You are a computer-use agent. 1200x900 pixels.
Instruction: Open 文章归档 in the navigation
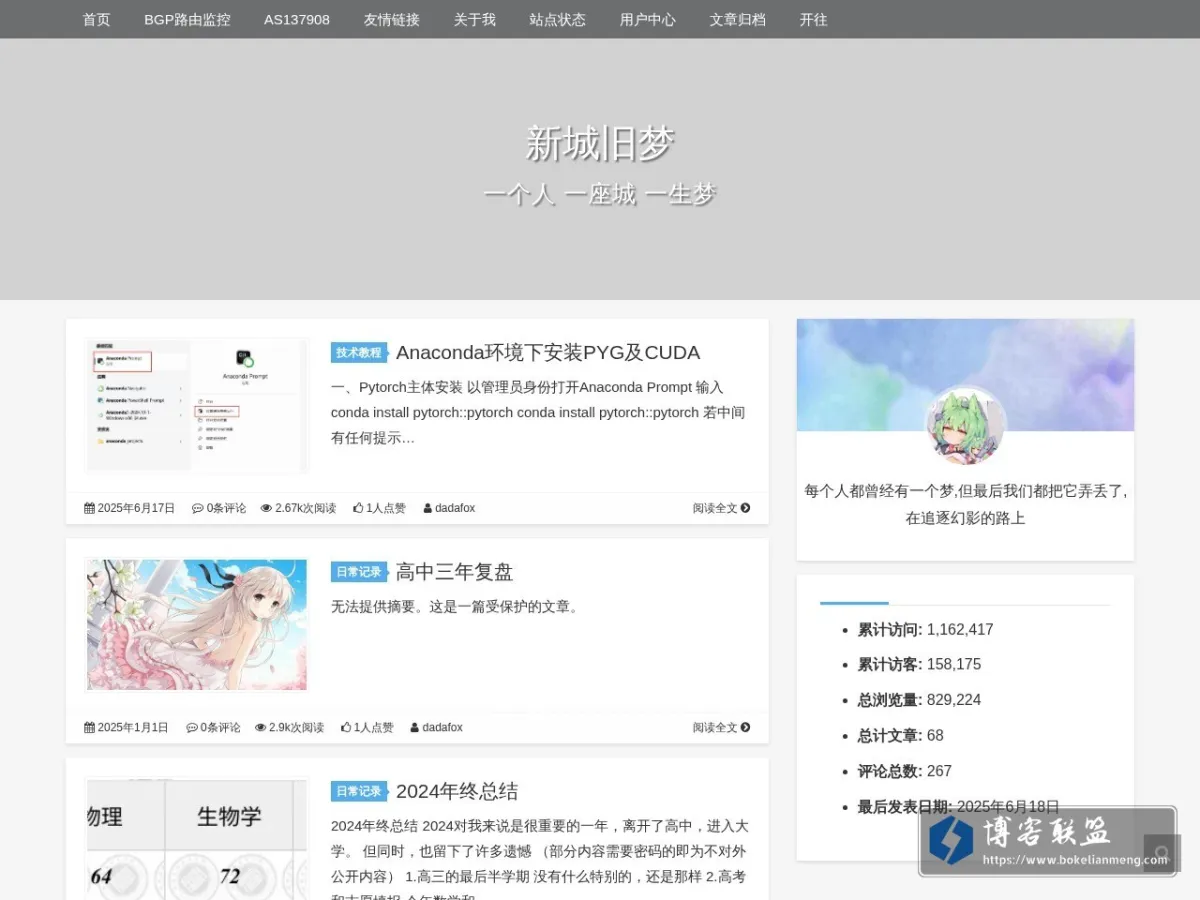738,19
